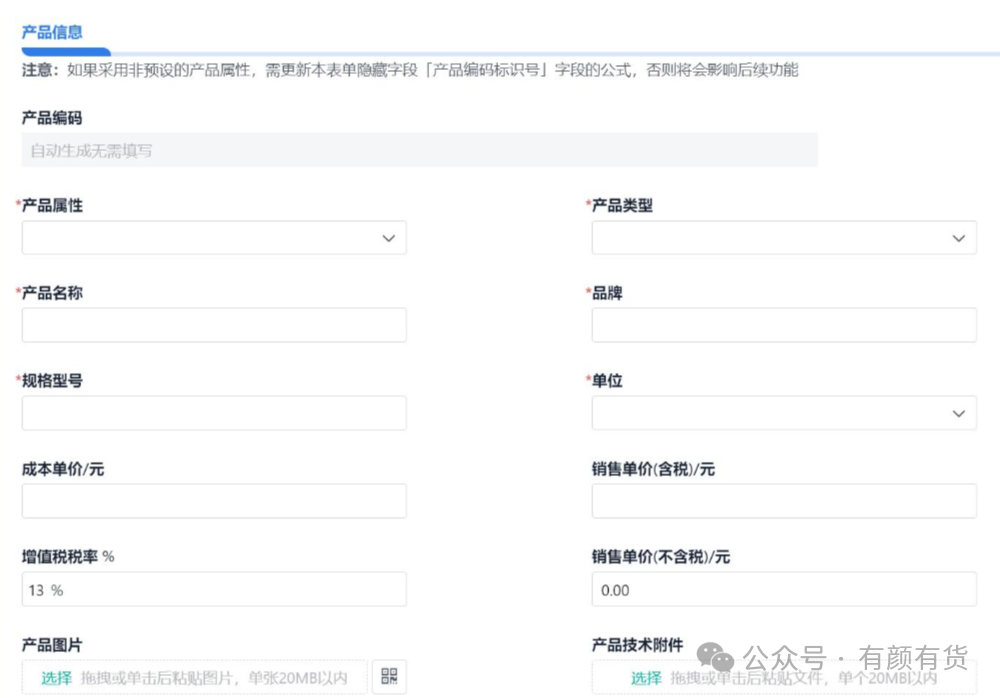This screenshot has height=698, width=1000.
Task: Open the 产品属性 select box
Action: click(200, 238)
